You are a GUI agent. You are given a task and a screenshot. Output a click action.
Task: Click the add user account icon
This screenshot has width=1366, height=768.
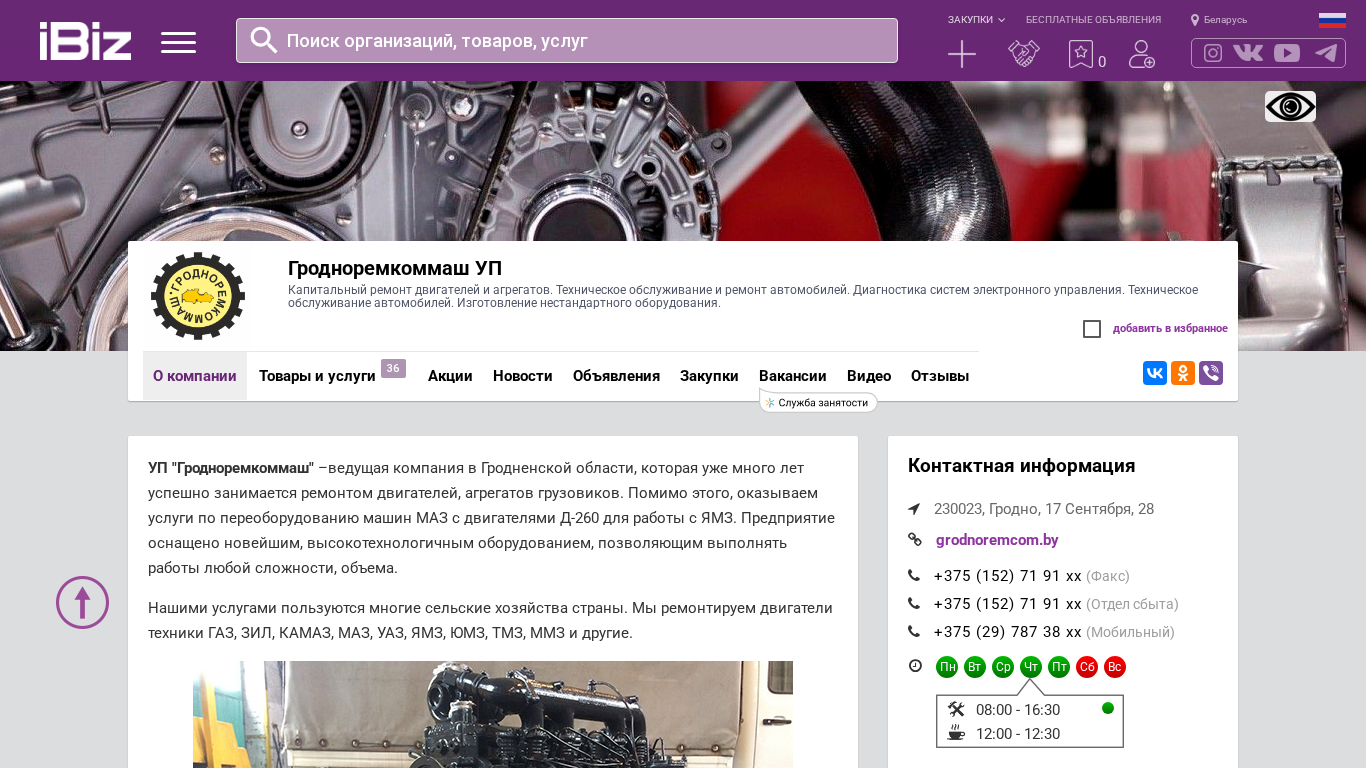1142,54
